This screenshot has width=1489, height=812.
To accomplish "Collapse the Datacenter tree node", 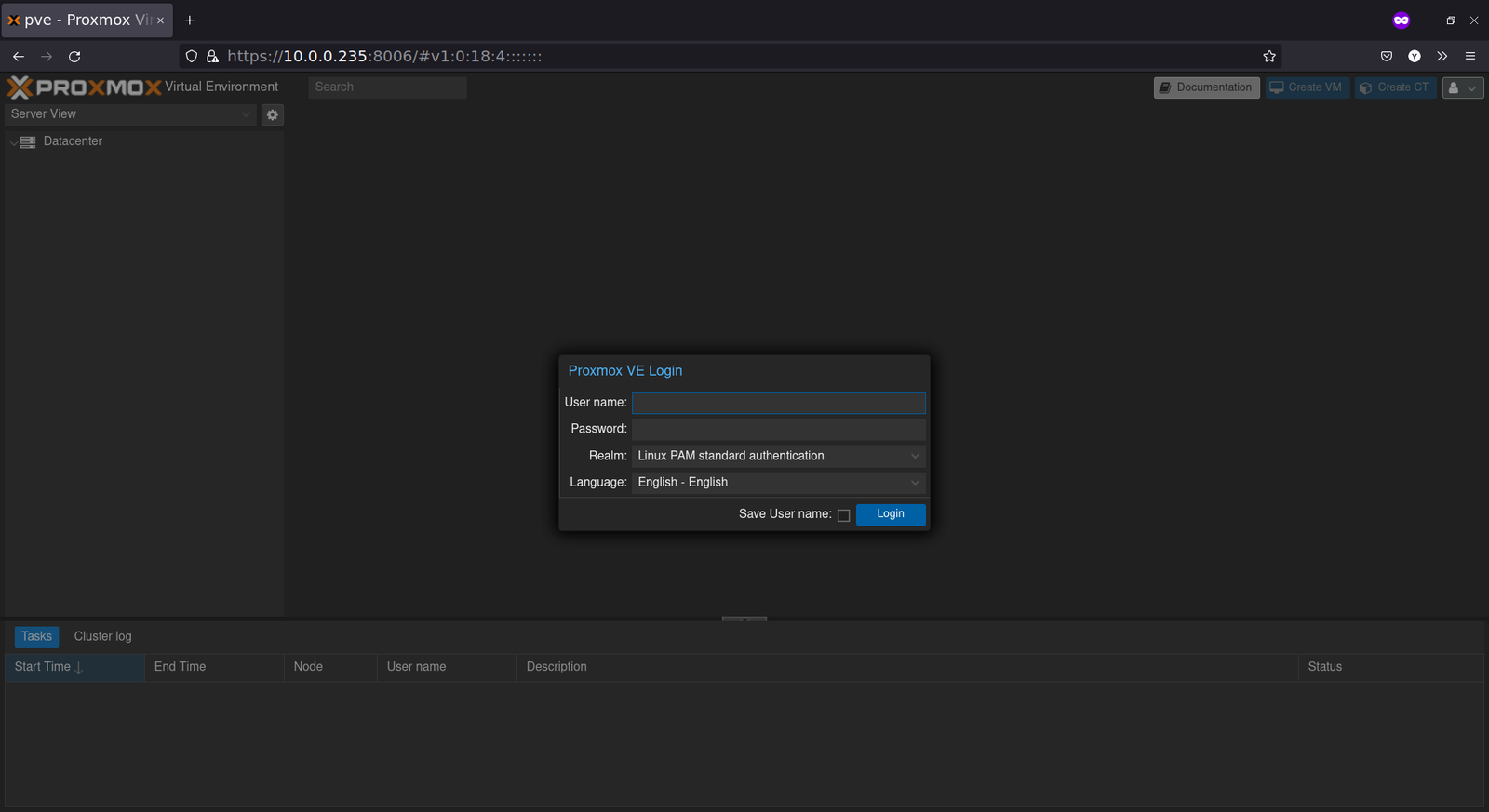I will pos(13,142).
